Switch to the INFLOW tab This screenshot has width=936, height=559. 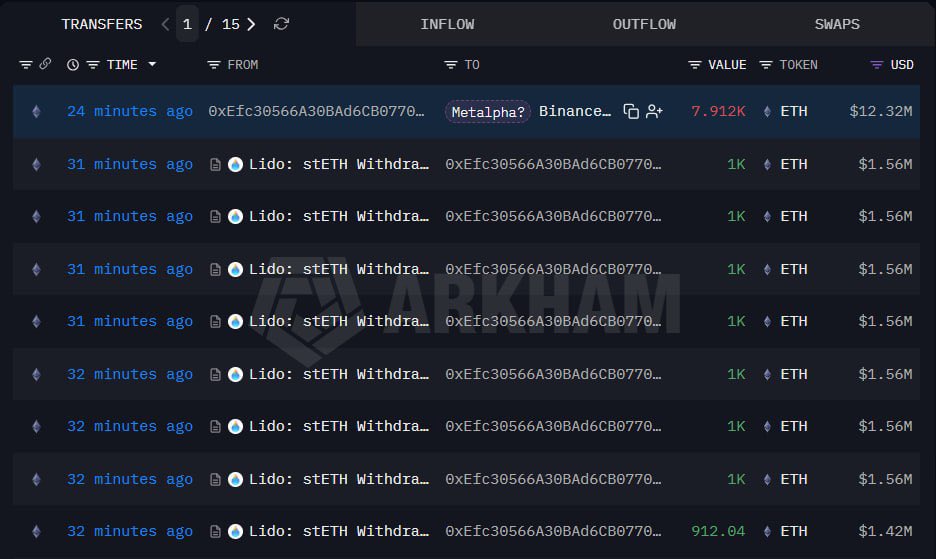tap(447, 24)
